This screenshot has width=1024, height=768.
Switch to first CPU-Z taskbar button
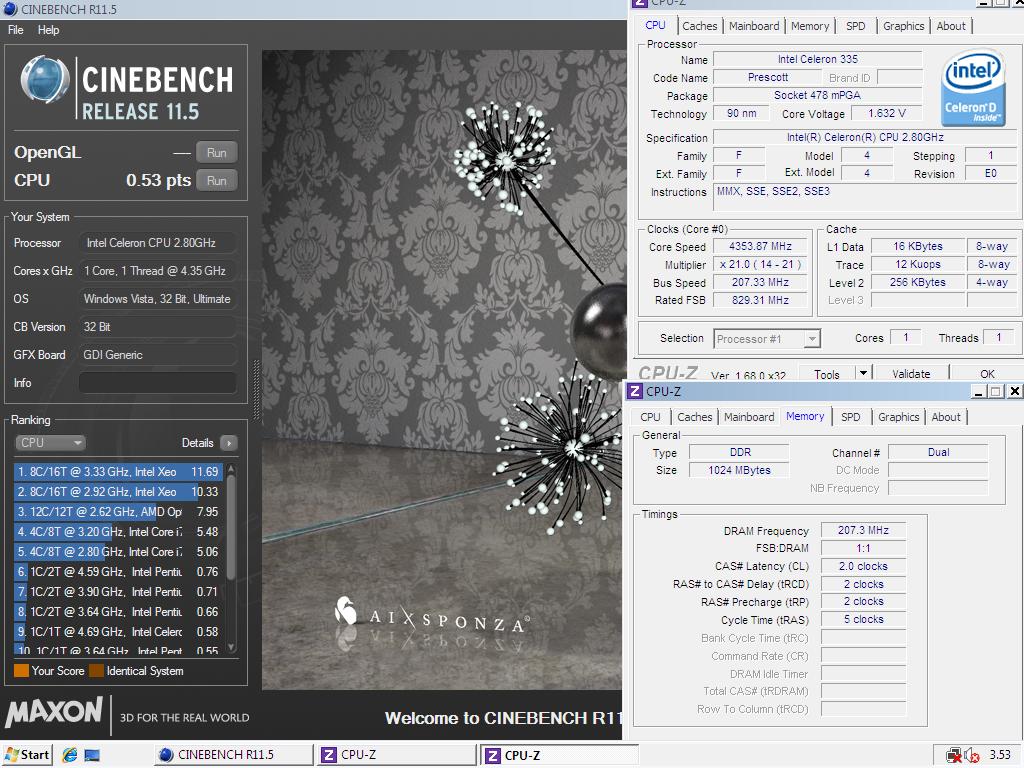(x=397, y=755)
